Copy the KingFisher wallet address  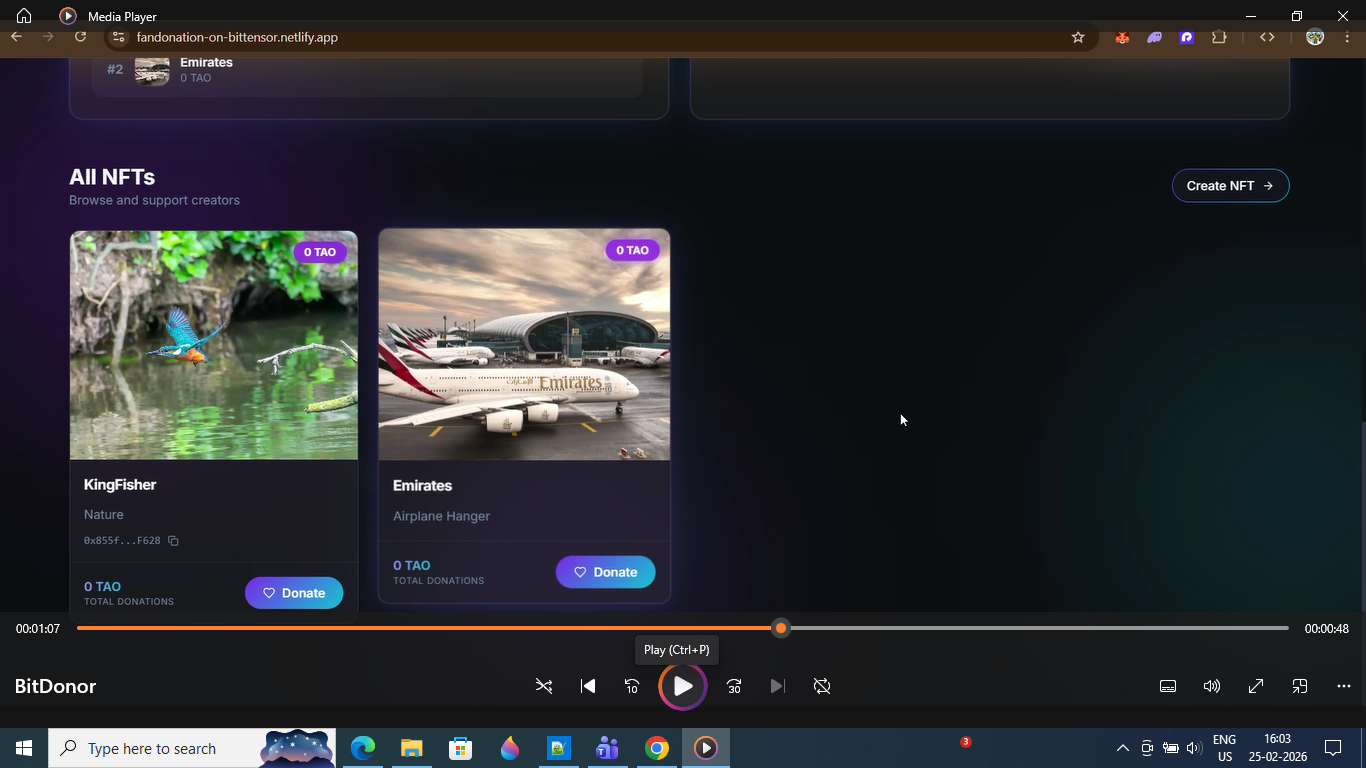[173, 541]
